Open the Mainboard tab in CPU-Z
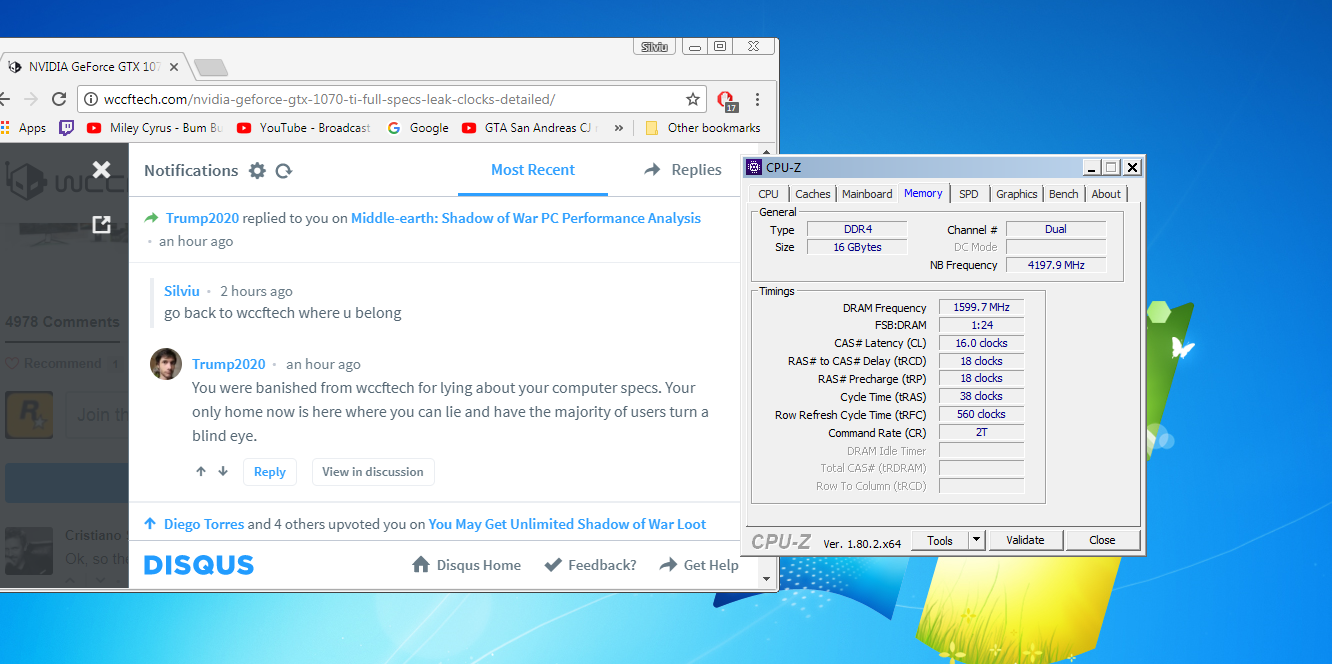 coord(867,194)
